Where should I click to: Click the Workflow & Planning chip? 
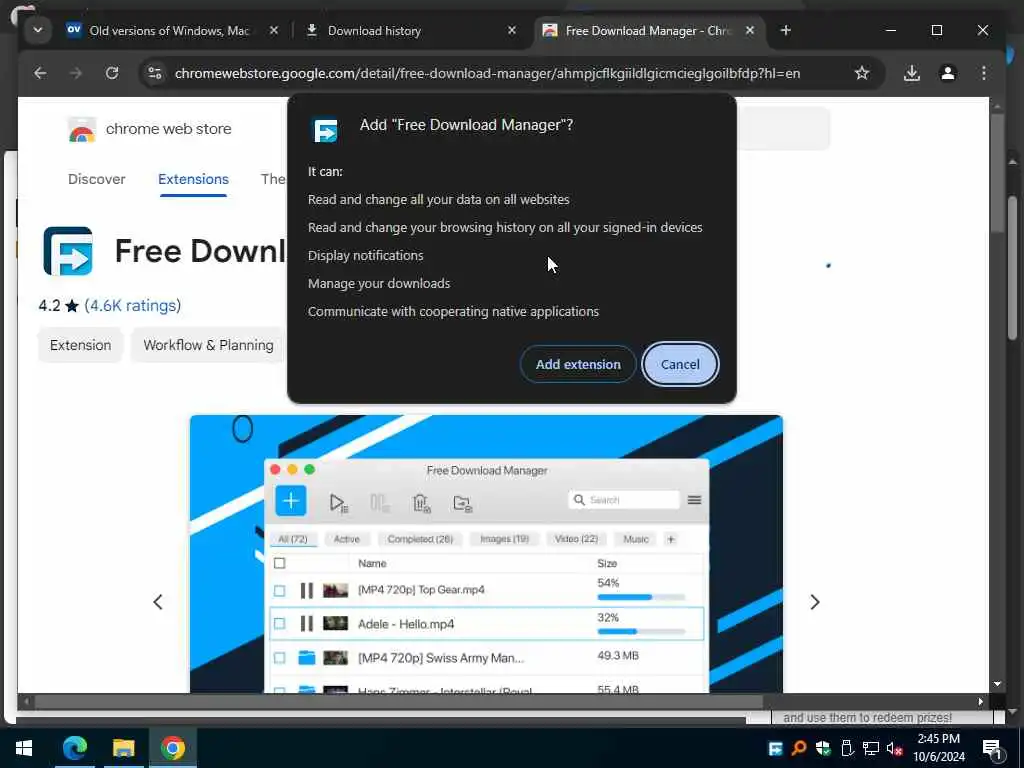pyautogui.click(x=208, y=345)
